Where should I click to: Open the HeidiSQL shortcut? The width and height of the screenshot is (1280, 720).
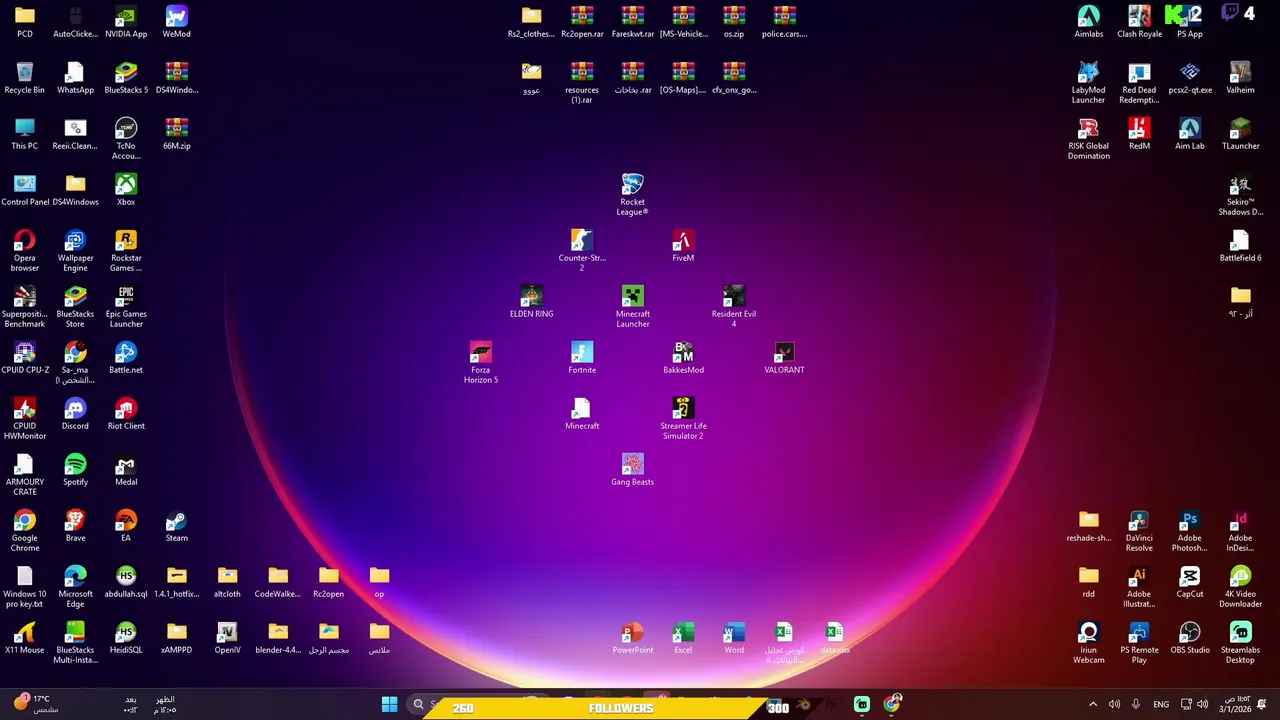click(126, 638)
